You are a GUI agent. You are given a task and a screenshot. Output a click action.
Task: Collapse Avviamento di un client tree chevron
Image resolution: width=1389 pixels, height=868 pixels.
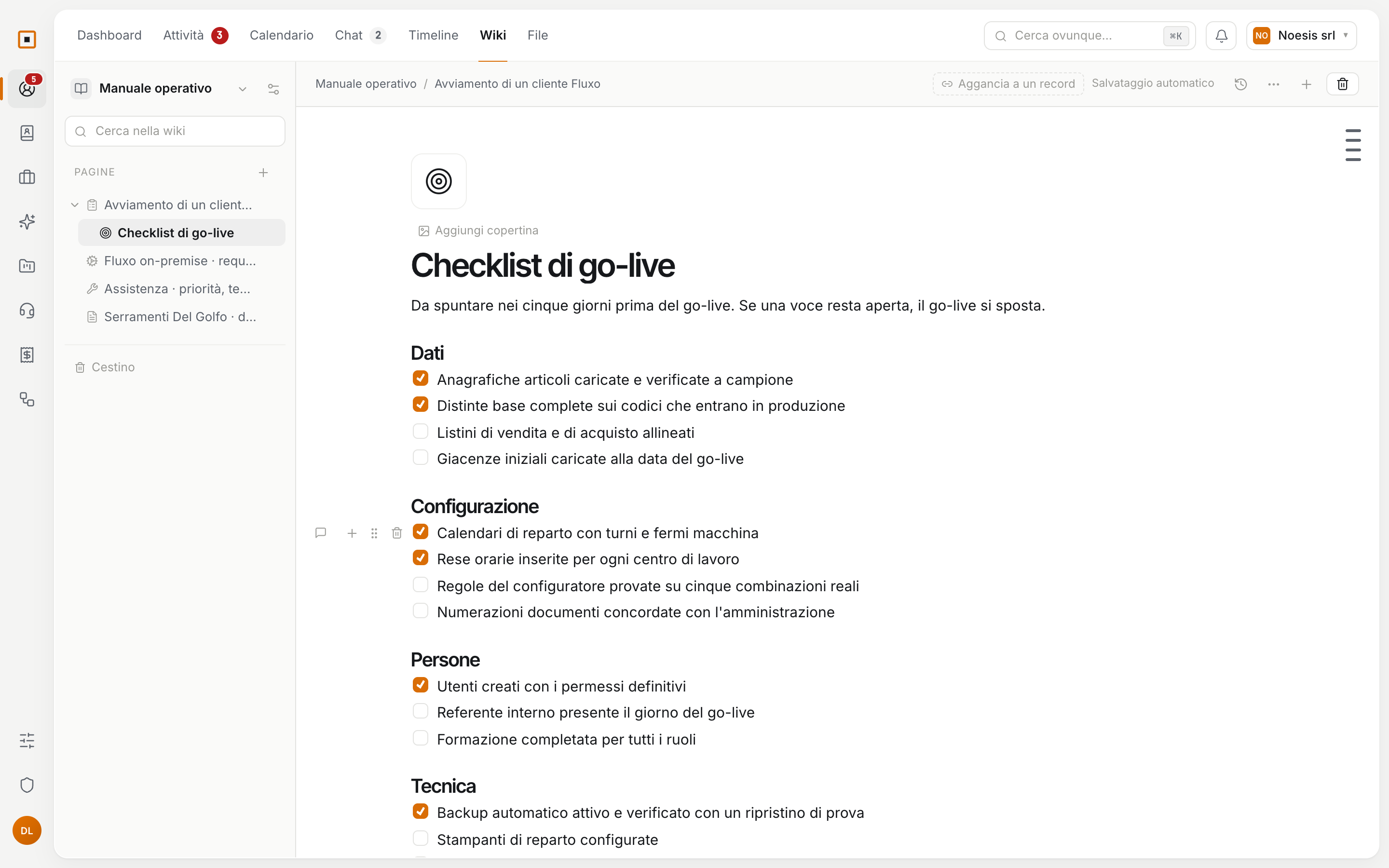click(x=75, y=205)
